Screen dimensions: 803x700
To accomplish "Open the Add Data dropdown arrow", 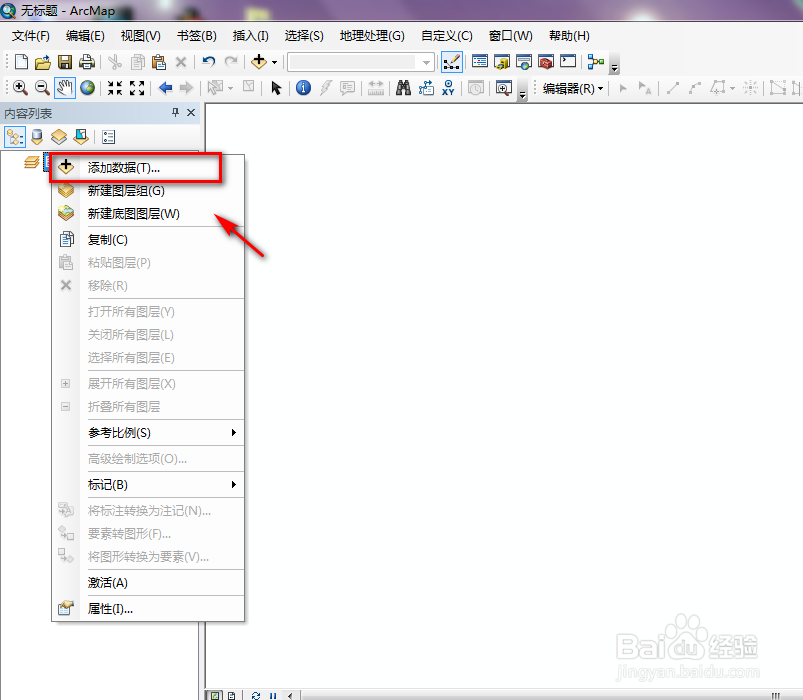I will pos(274,62).
